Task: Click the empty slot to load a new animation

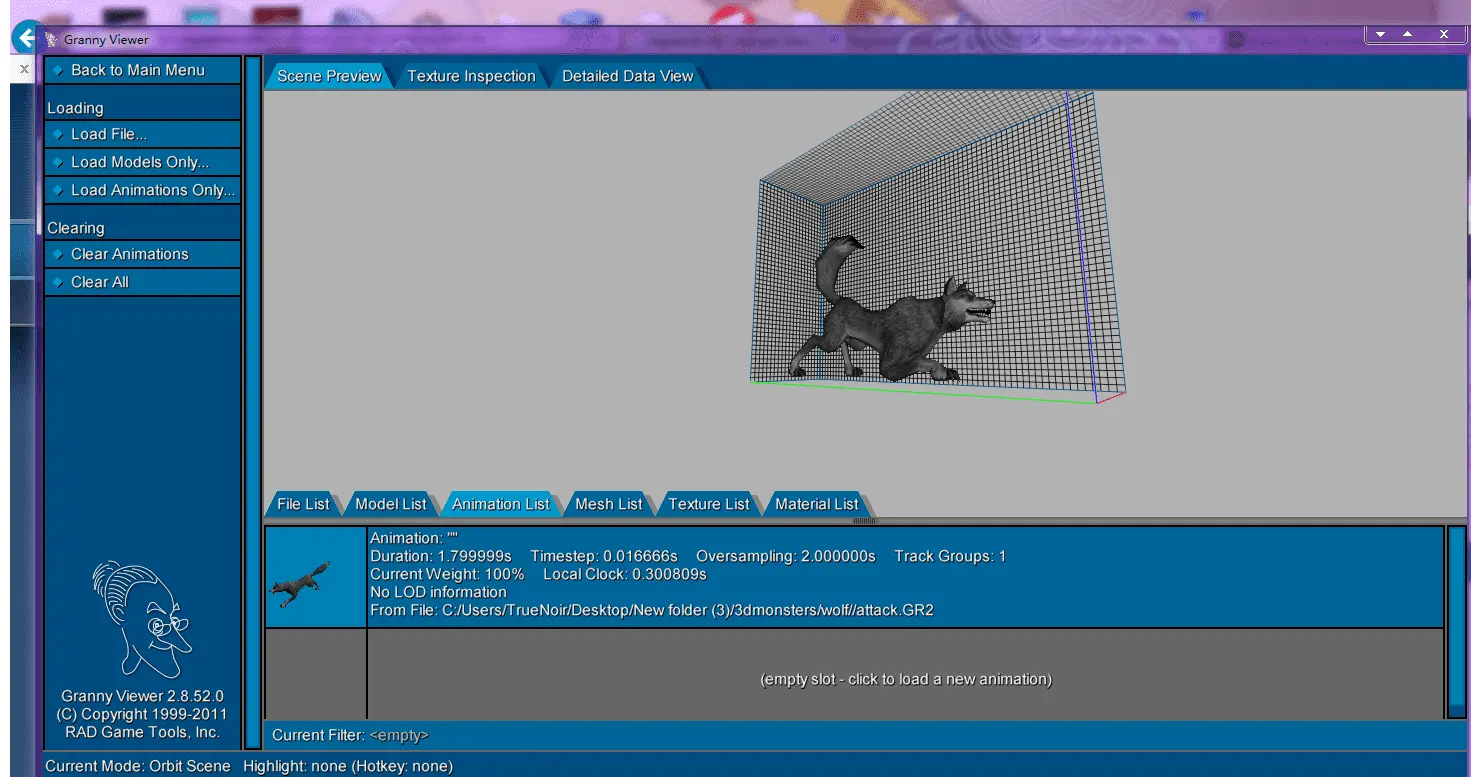Action: [906, 679]
